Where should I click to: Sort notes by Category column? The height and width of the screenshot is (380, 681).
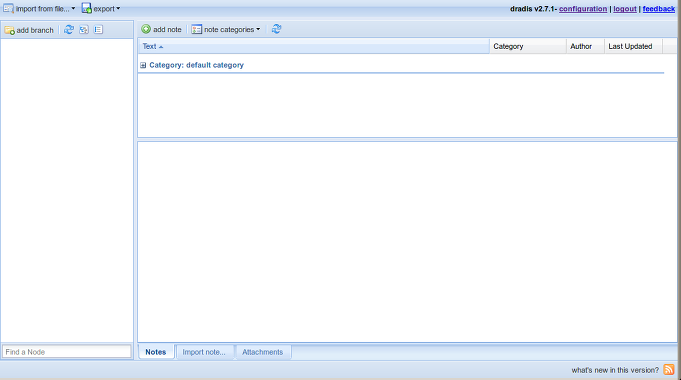click(x=528, y=46)
